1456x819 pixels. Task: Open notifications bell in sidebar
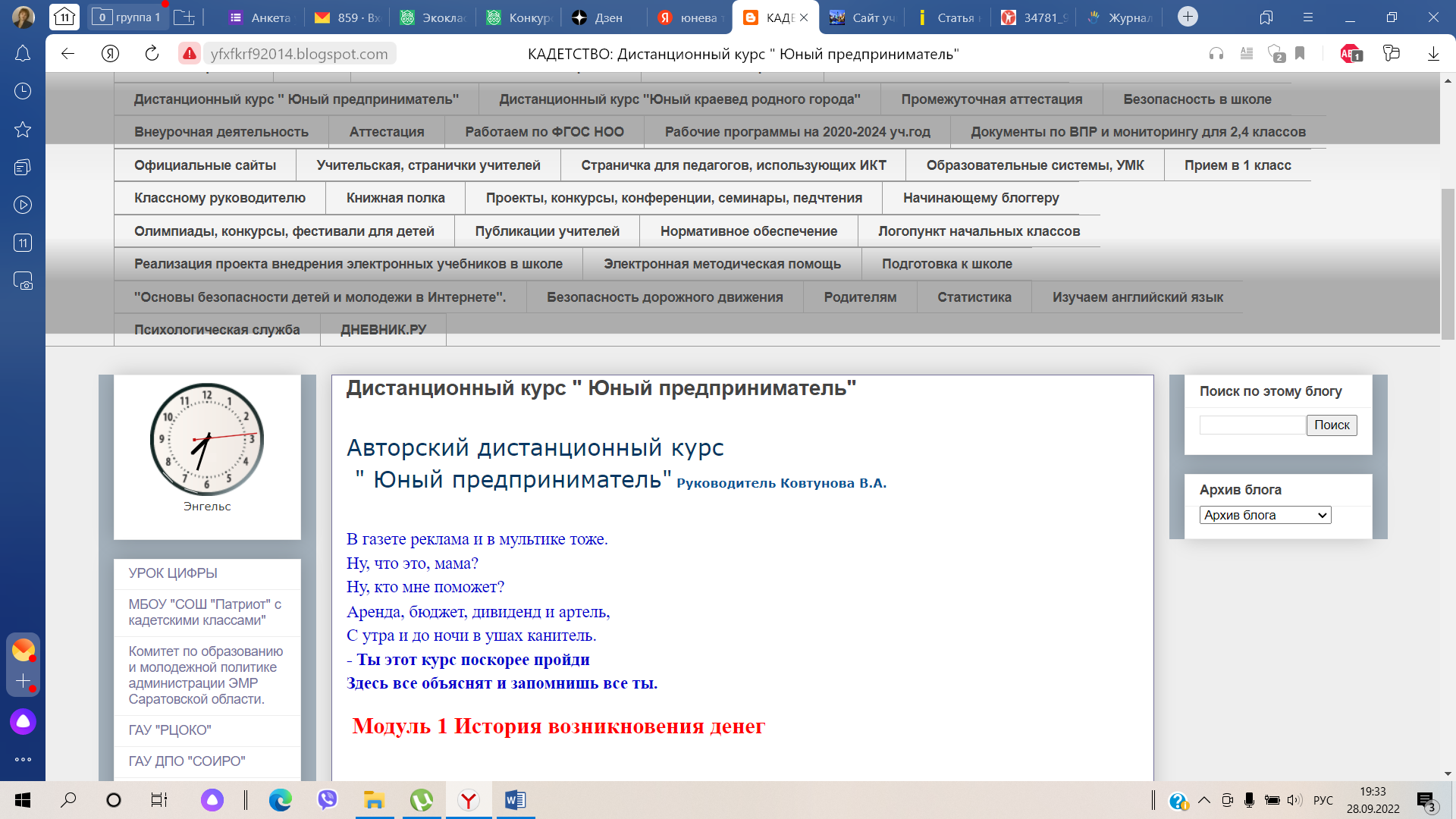point(23,53)
